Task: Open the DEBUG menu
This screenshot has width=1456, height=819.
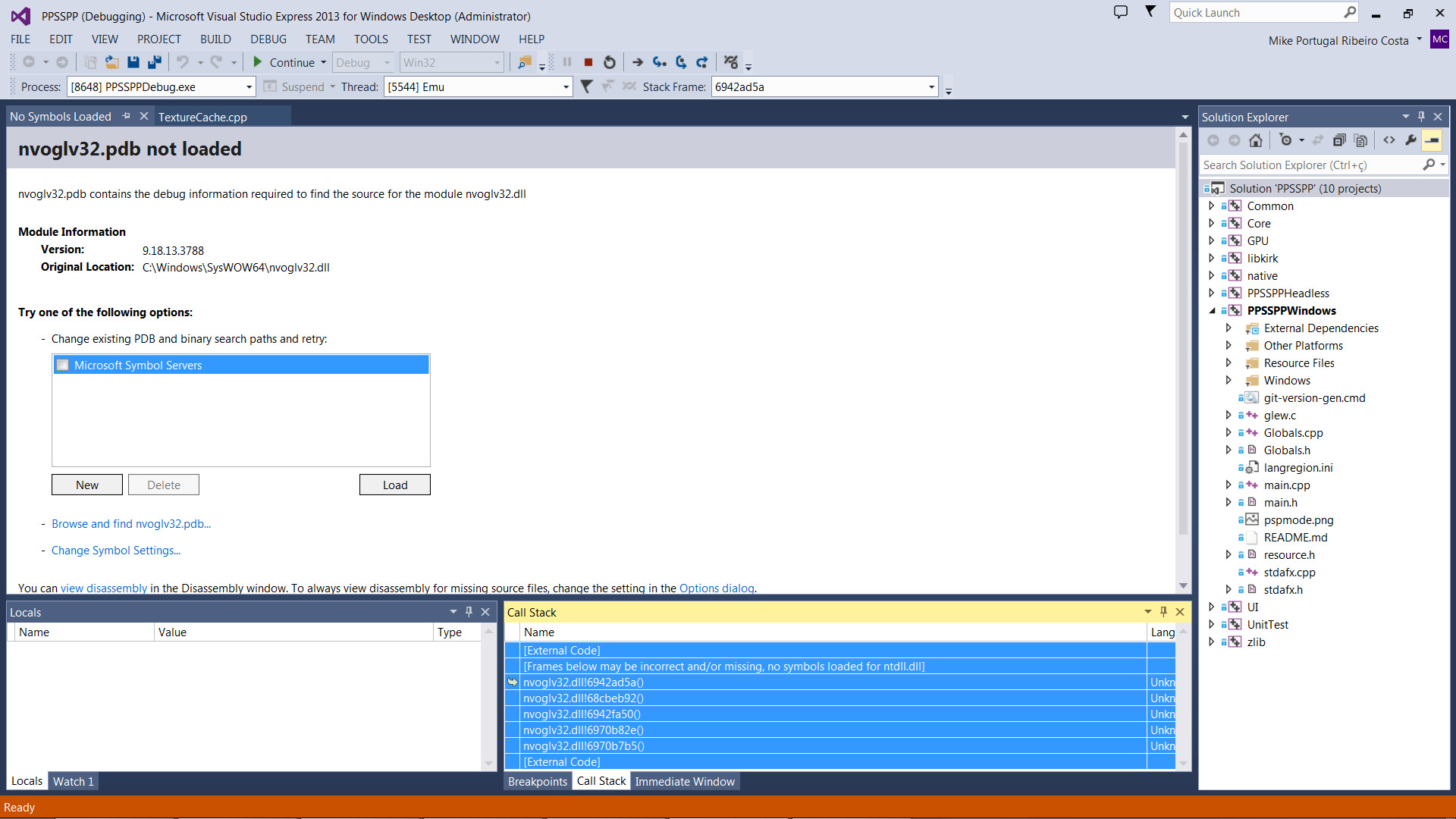Action: 268,39
